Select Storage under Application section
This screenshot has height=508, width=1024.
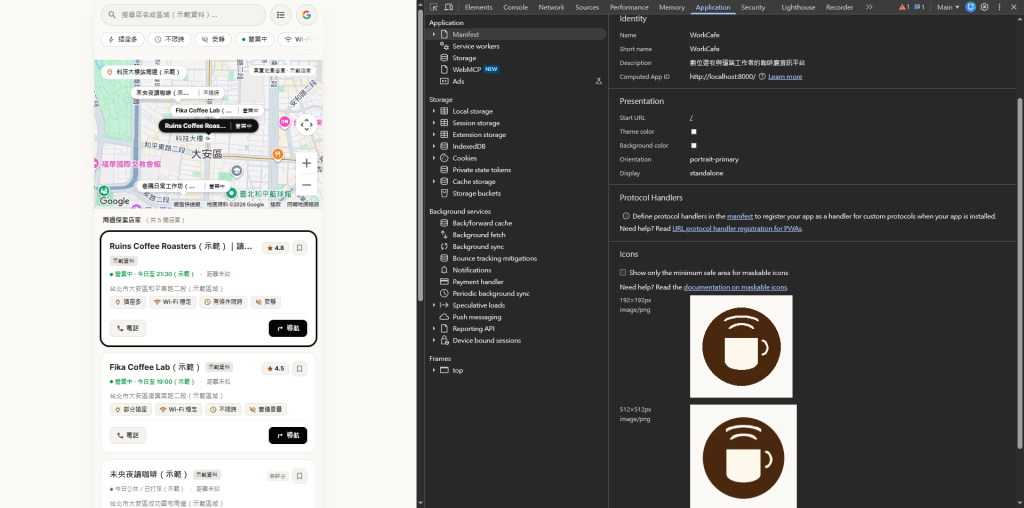click(464, 58)
